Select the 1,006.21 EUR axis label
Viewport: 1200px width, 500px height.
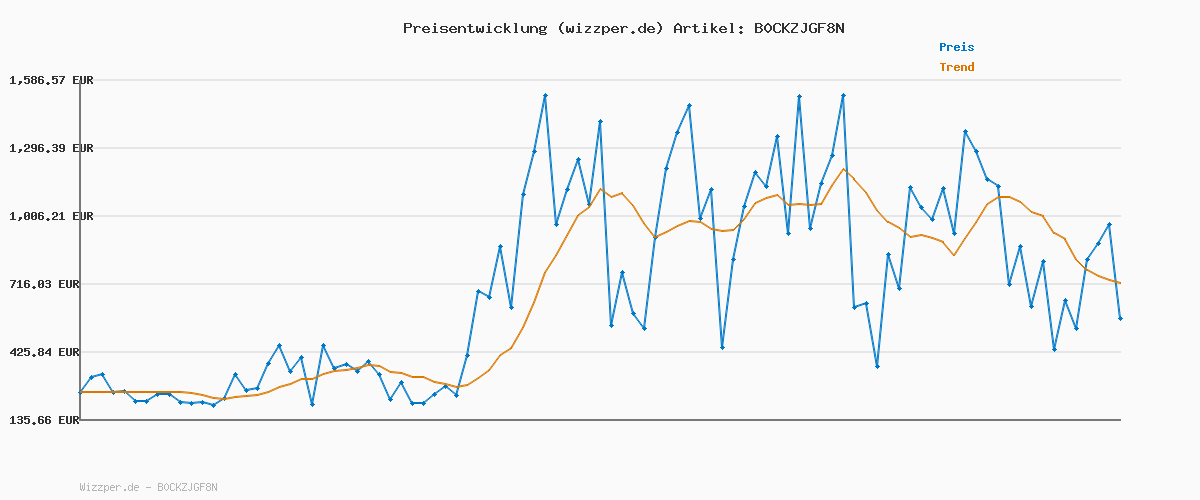pos(51,216)
